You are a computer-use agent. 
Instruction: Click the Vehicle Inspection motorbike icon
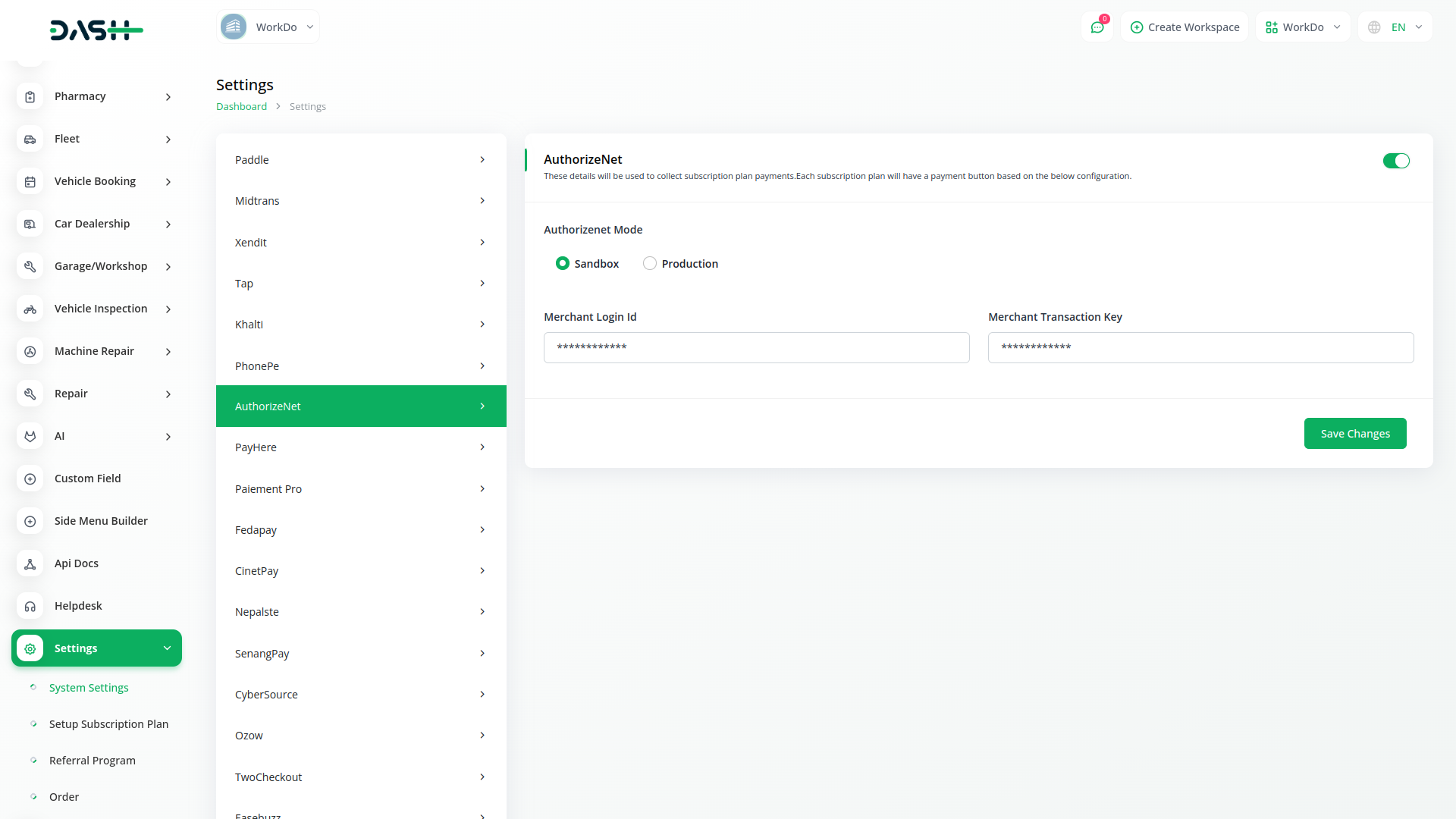pos(30,309)
